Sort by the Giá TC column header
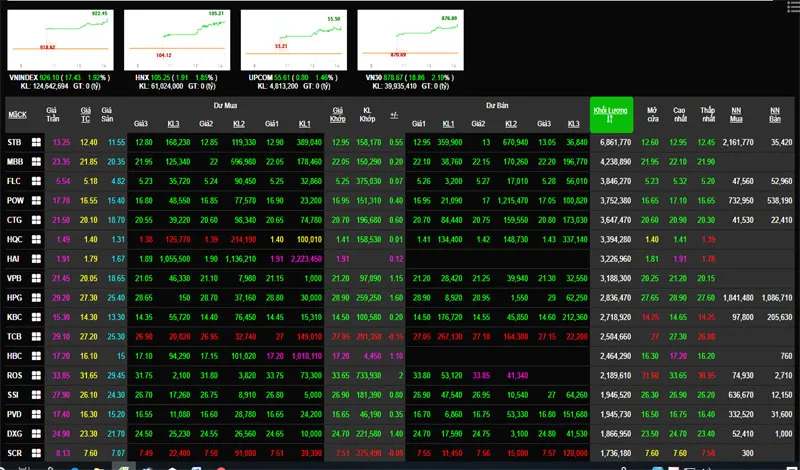Image resolution: width=800 pixels, height=470 pixels. pos(85,114)
